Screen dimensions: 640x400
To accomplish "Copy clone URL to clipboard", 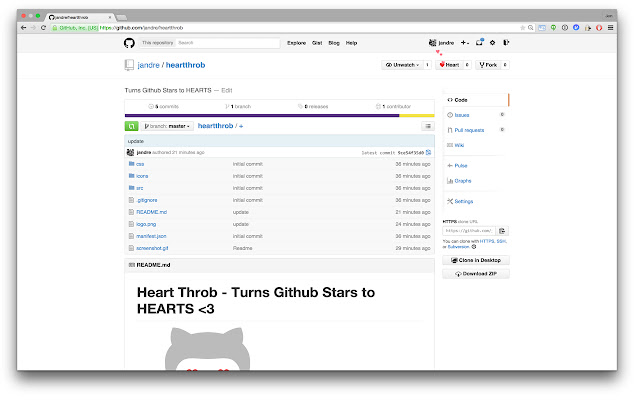I will point(502,231).
